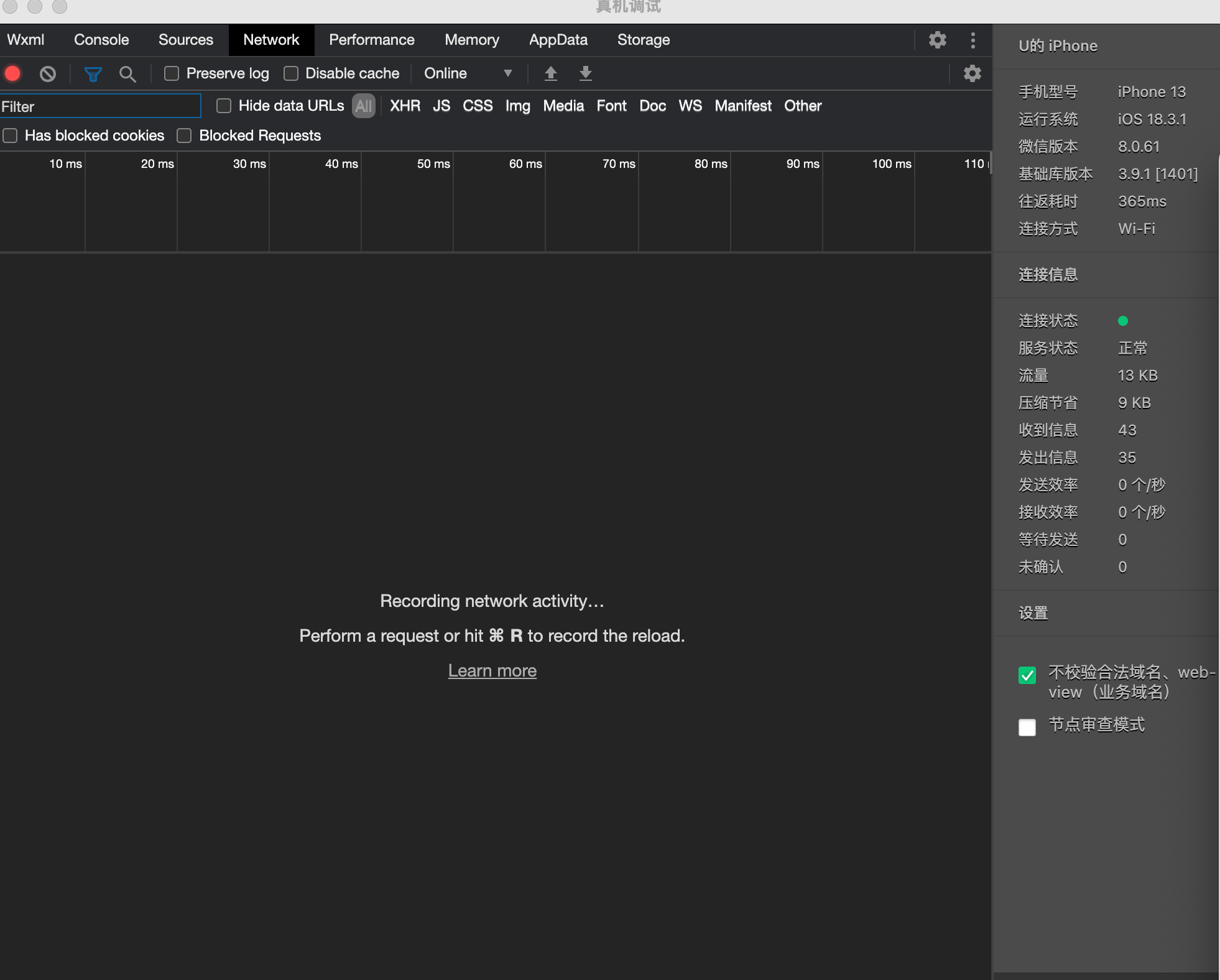Click the Filter text input

coord(99,106)
